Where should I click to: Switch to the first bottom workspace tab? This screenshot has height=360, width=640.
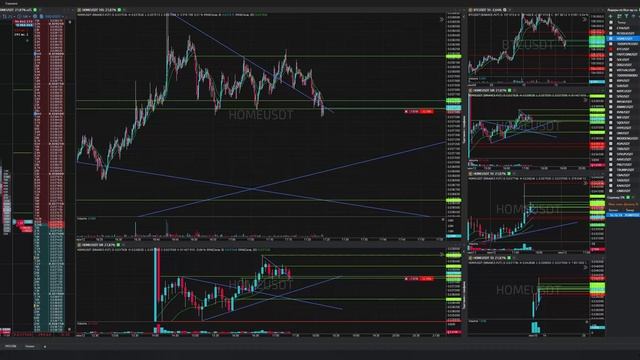point(11,347)
